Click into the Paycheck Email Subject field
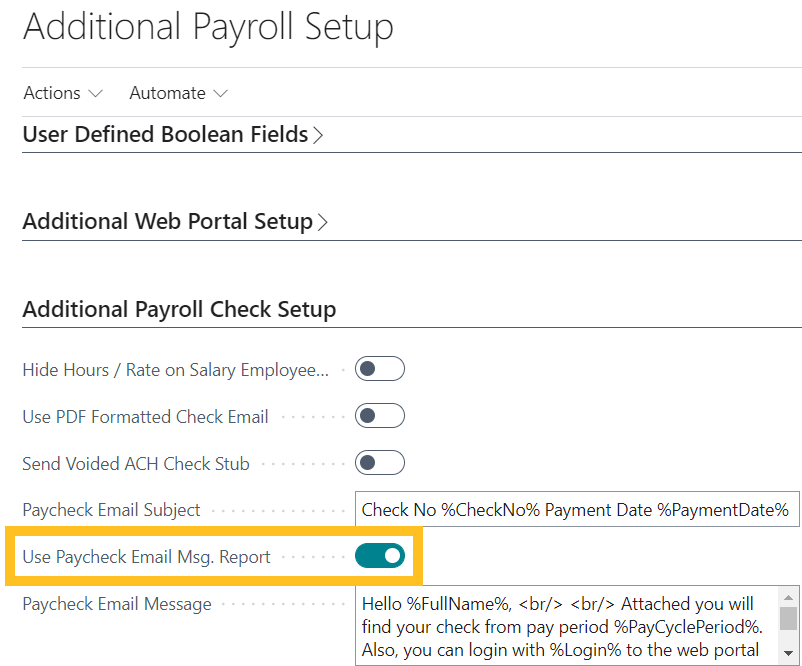The image size is (802, 666). [x=575, y=510]
